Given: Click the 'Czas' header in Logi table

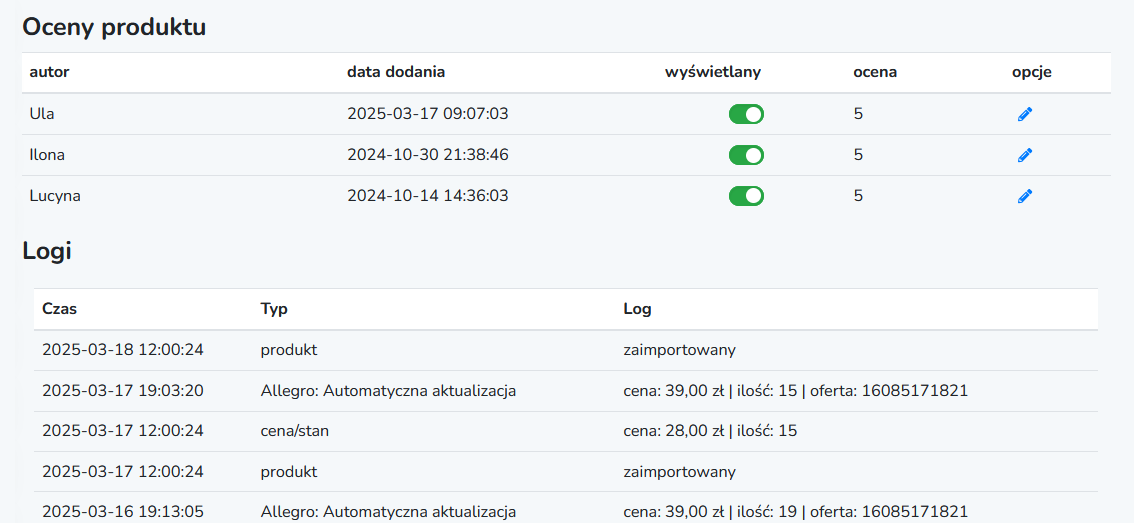Looking at the screenshot, I should click(x=59, y=309).
